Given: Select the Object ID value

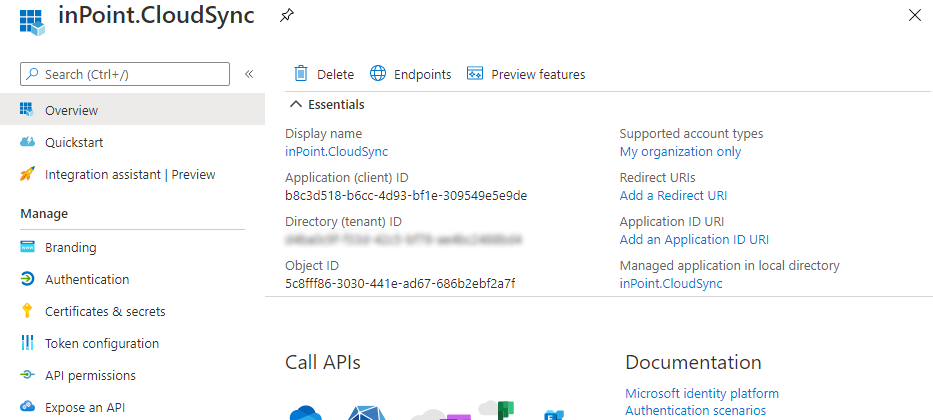Looking at the screenshot, I should click(400, 283).
